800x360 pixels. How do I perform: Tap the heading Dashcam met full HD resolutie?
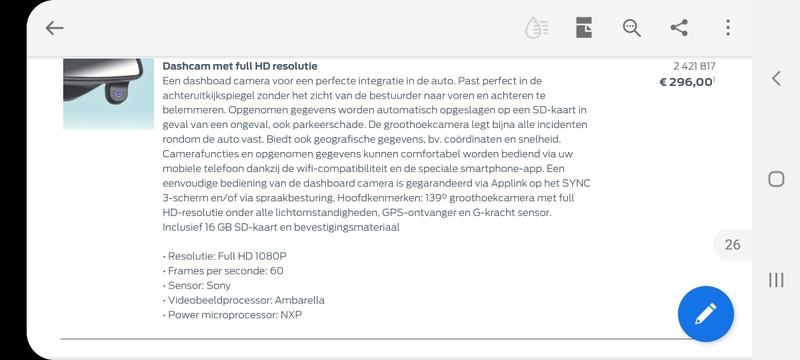pos(240,66)
